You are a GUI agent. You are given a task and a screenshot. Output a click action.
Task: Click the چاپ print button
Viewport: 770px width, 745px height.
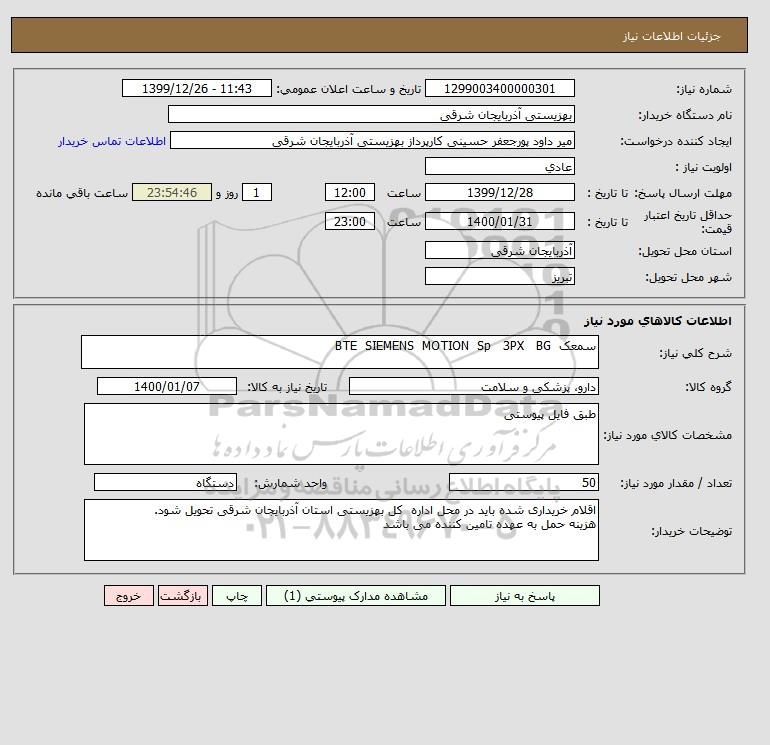pos(237,595)
